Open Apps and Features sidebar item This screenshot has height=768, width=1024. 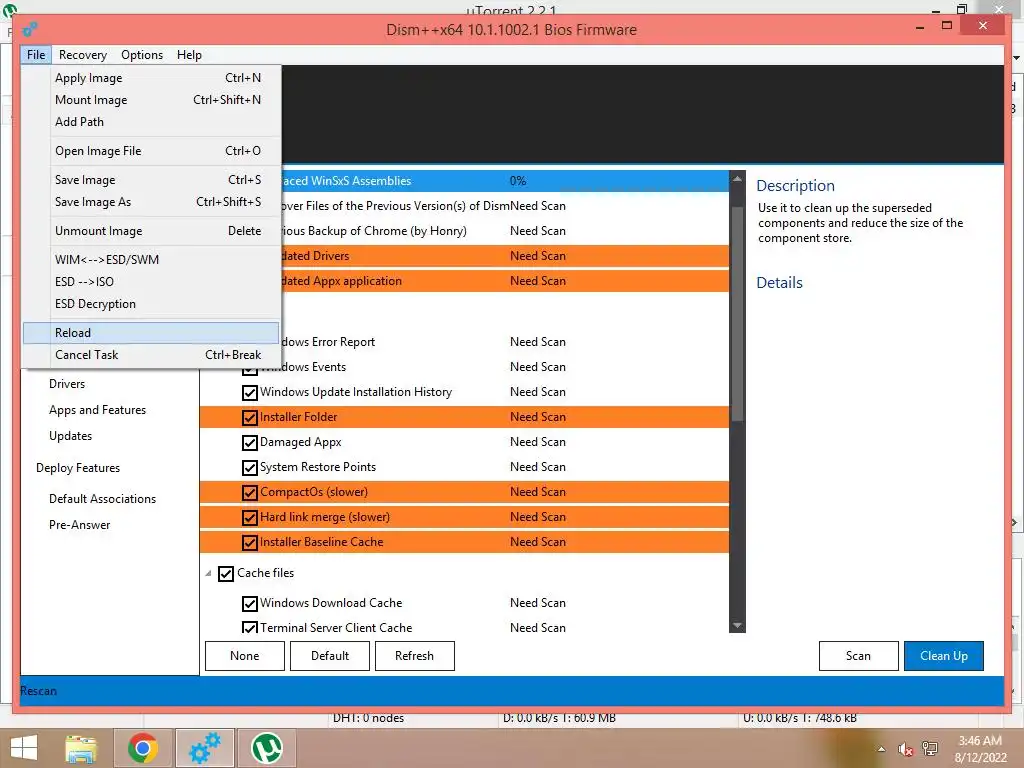[x=97, y=410]
